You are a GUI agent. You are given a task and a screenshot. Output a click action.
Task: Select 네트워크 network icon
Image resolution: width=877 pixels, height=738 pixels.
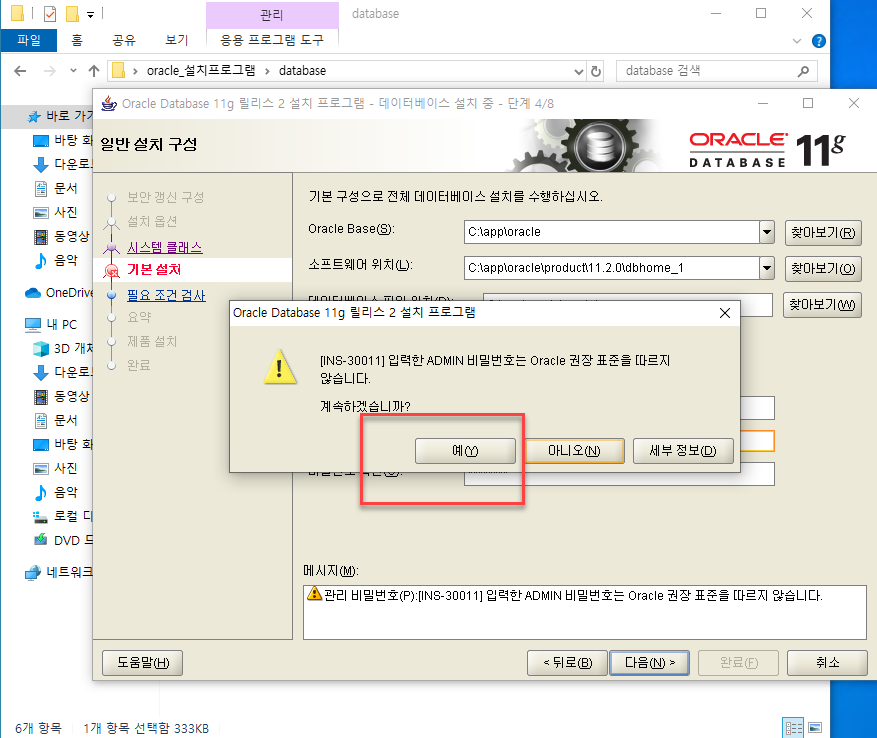(33, 572)
